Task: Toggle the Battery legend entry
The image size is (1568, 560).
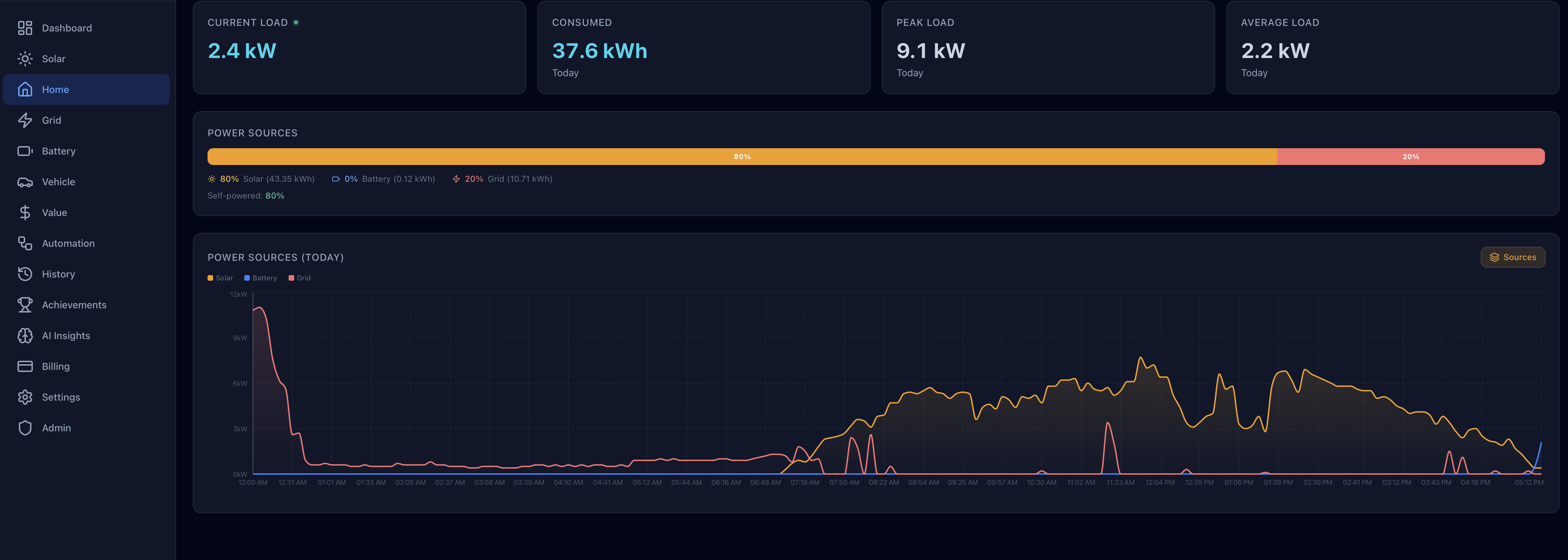Action: pos(260,278)
